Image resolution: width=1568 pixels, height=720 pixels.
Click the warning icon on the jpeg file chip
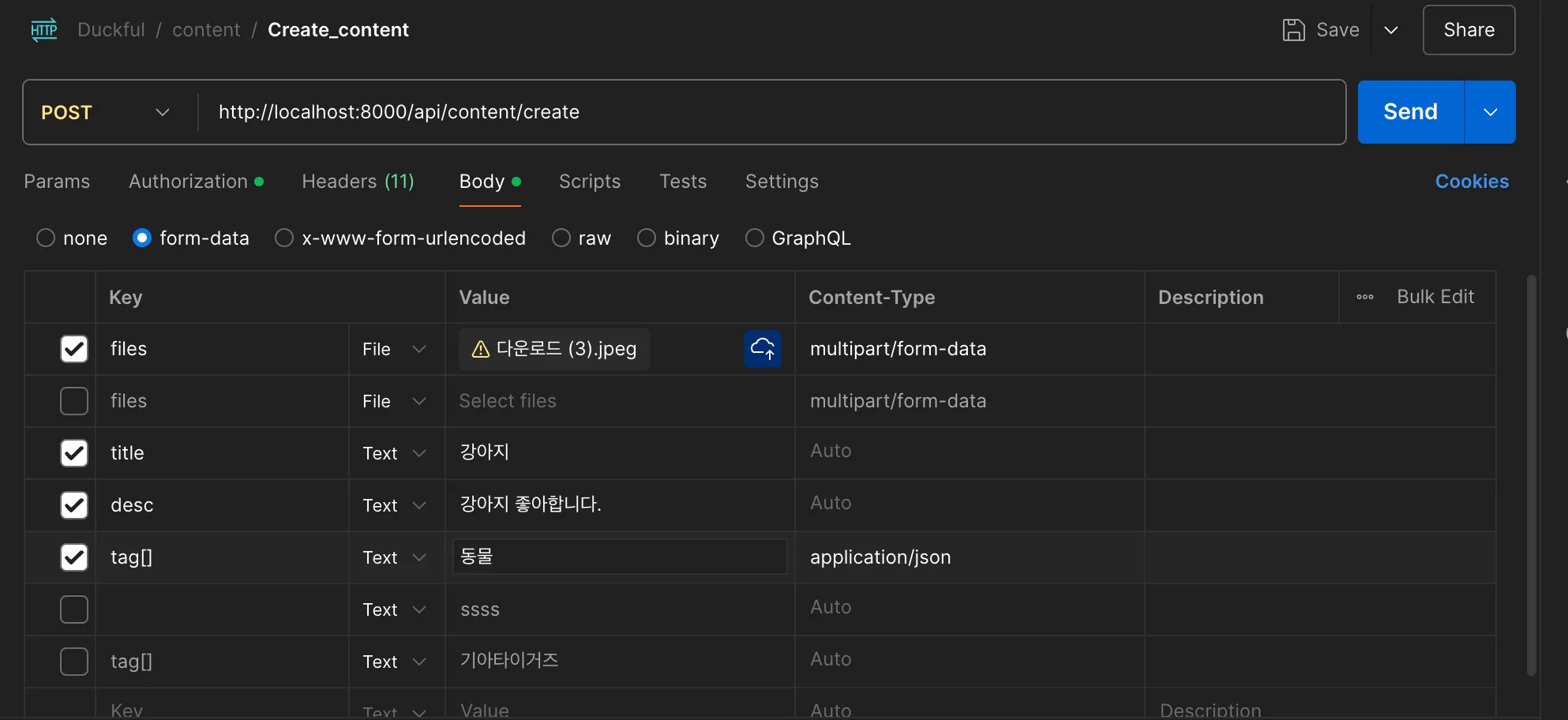point(480,349)
